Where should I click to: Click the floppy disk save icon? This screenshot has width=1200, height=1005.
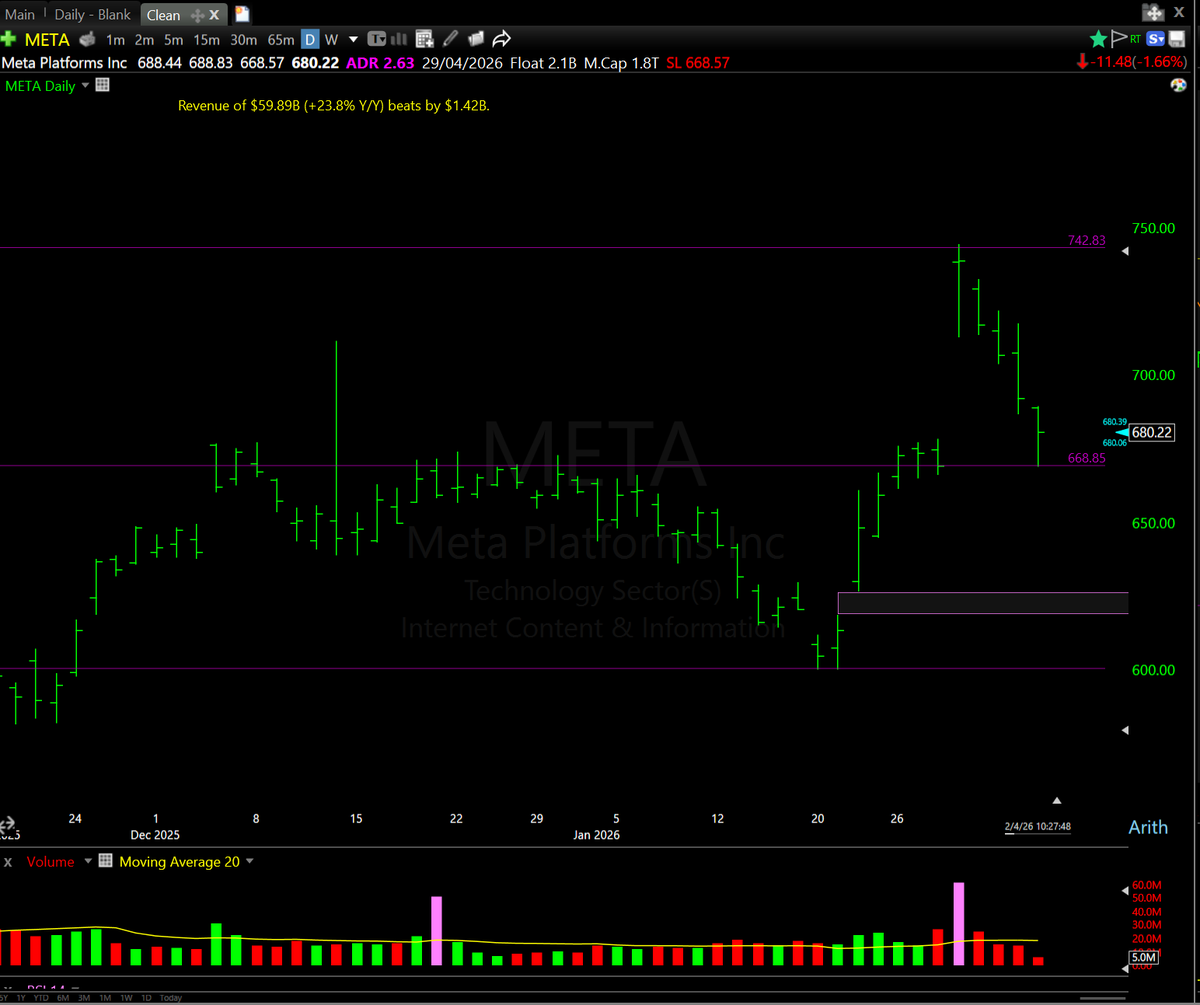coord(1177,39)
